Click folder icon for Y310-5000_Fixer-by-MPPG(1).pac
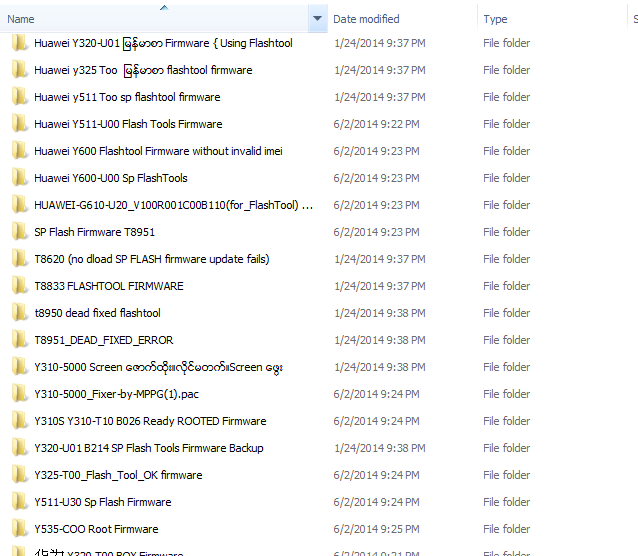This screenshot has height=556, width=638. (x=19, y=394)
